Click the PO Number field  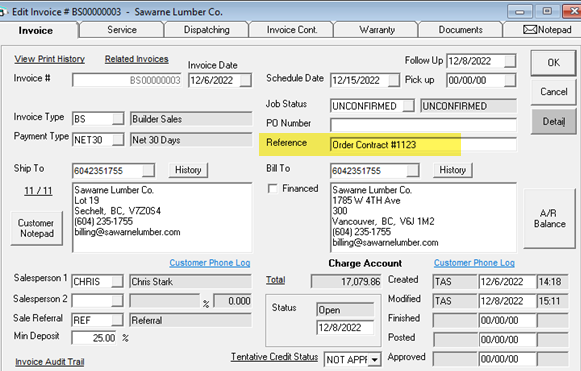click(x=423, y=125)
